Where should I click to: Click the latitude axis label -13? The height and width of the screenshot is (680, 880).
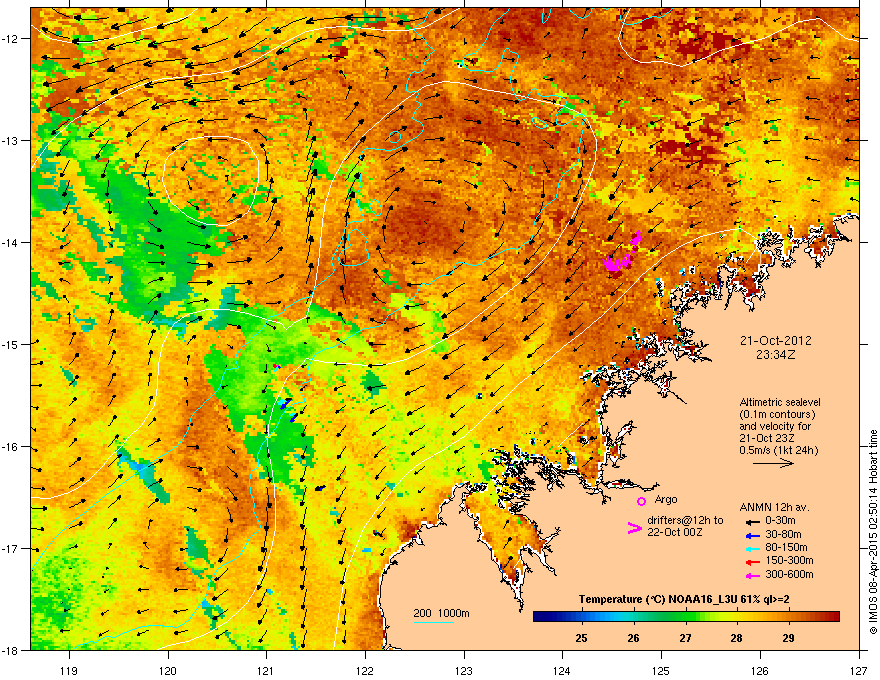click(11, 141)
